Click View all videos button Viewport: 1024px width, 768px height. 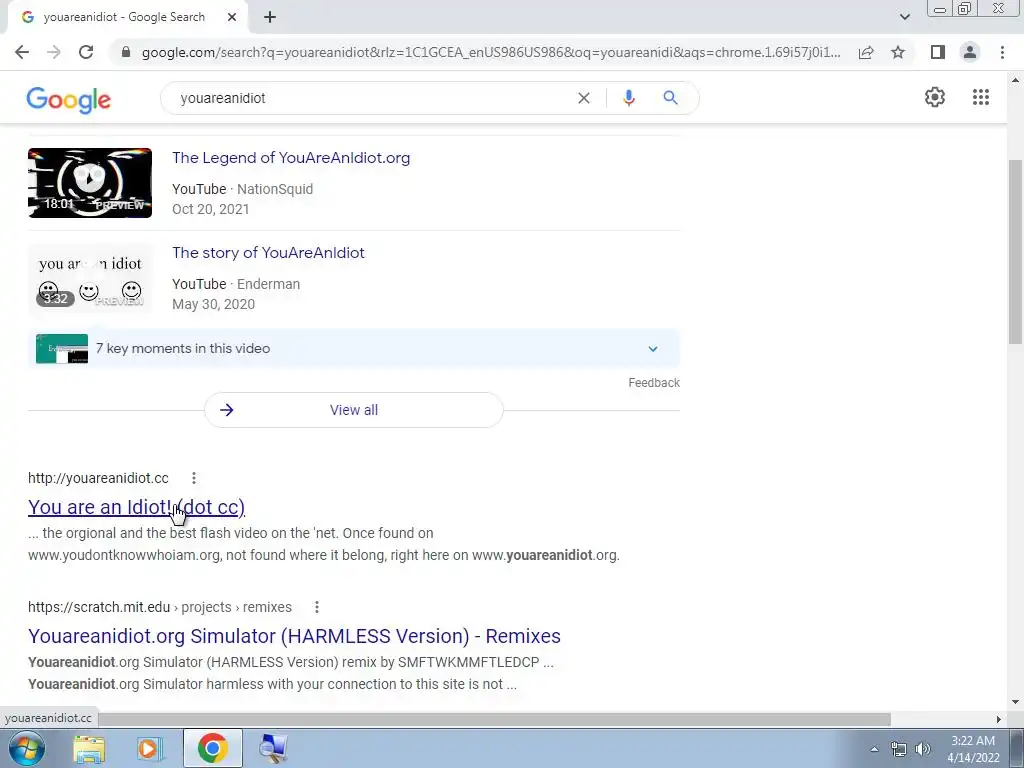[354, 410]
